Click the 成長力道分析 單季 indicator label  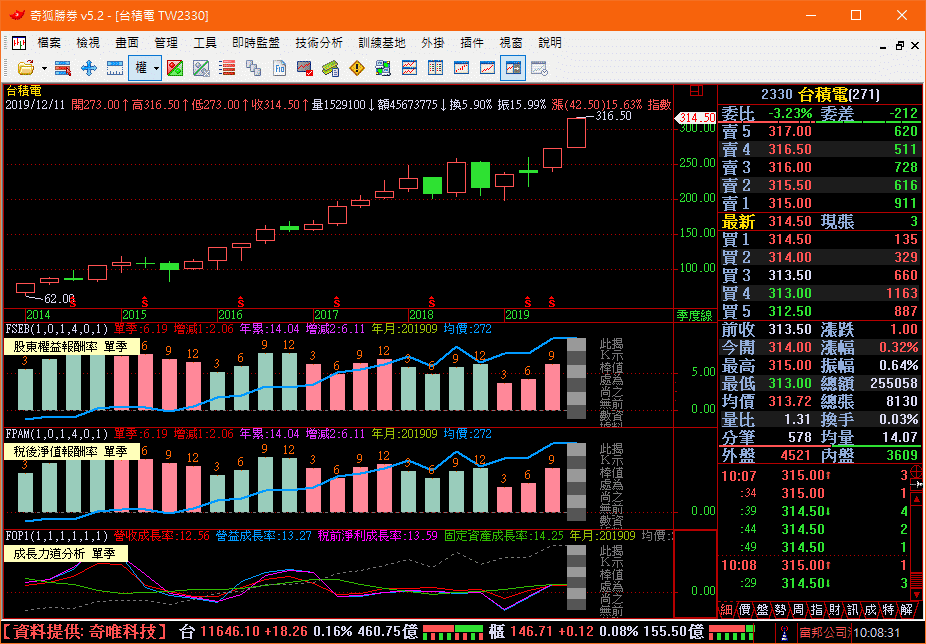tap(66, 554)
